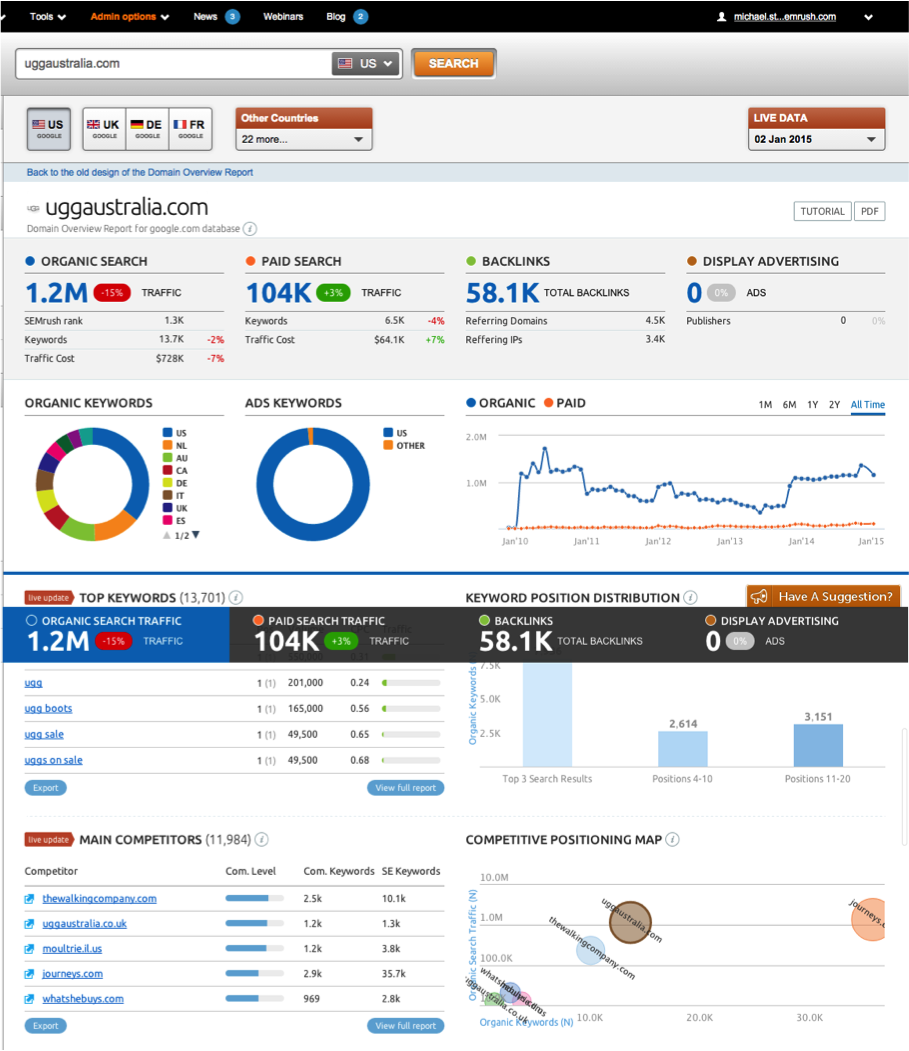Click the domain search input field
The height and width of the screenshot is (1051, 909).
click(174, 64)
